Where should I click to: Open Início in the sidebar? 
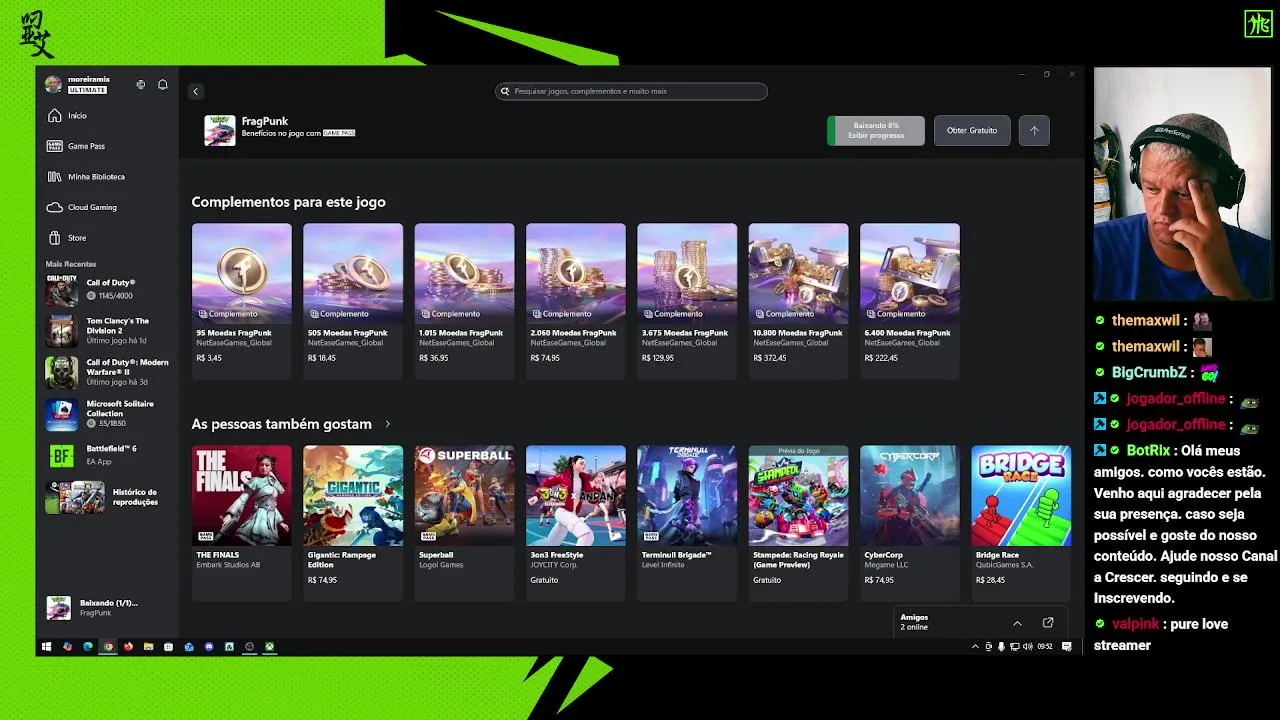coord(108,116)
